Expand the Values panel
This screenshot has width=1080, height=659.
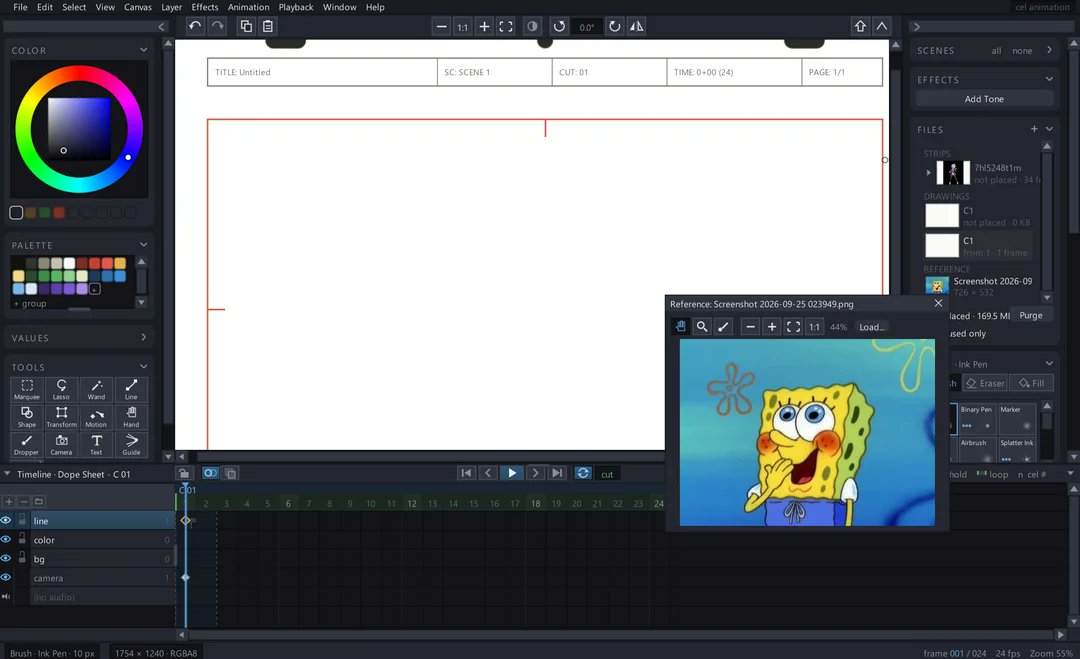coord(143,337)
